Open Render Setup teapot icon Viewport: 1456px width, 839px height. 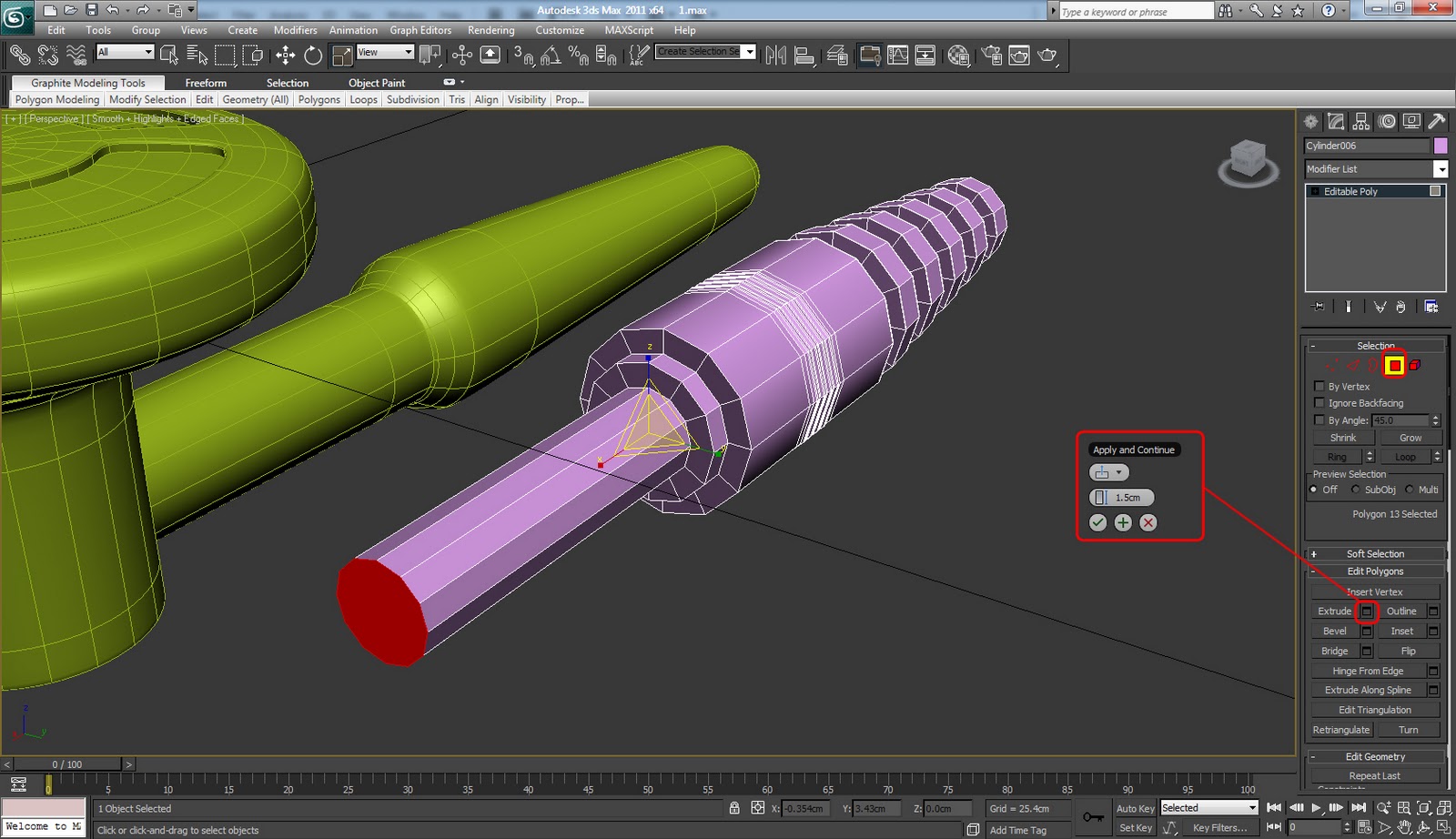991,56
